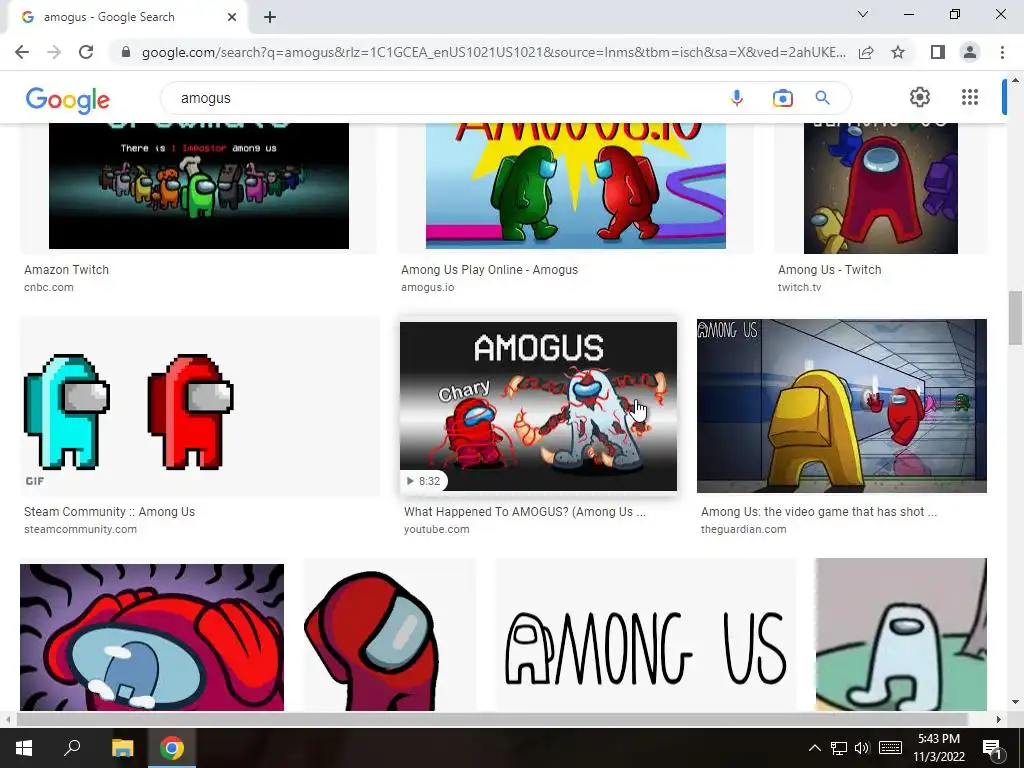Open volume control speaker icon
Viewport: 1024px width, 768px height.
click(x=862, y=748)
